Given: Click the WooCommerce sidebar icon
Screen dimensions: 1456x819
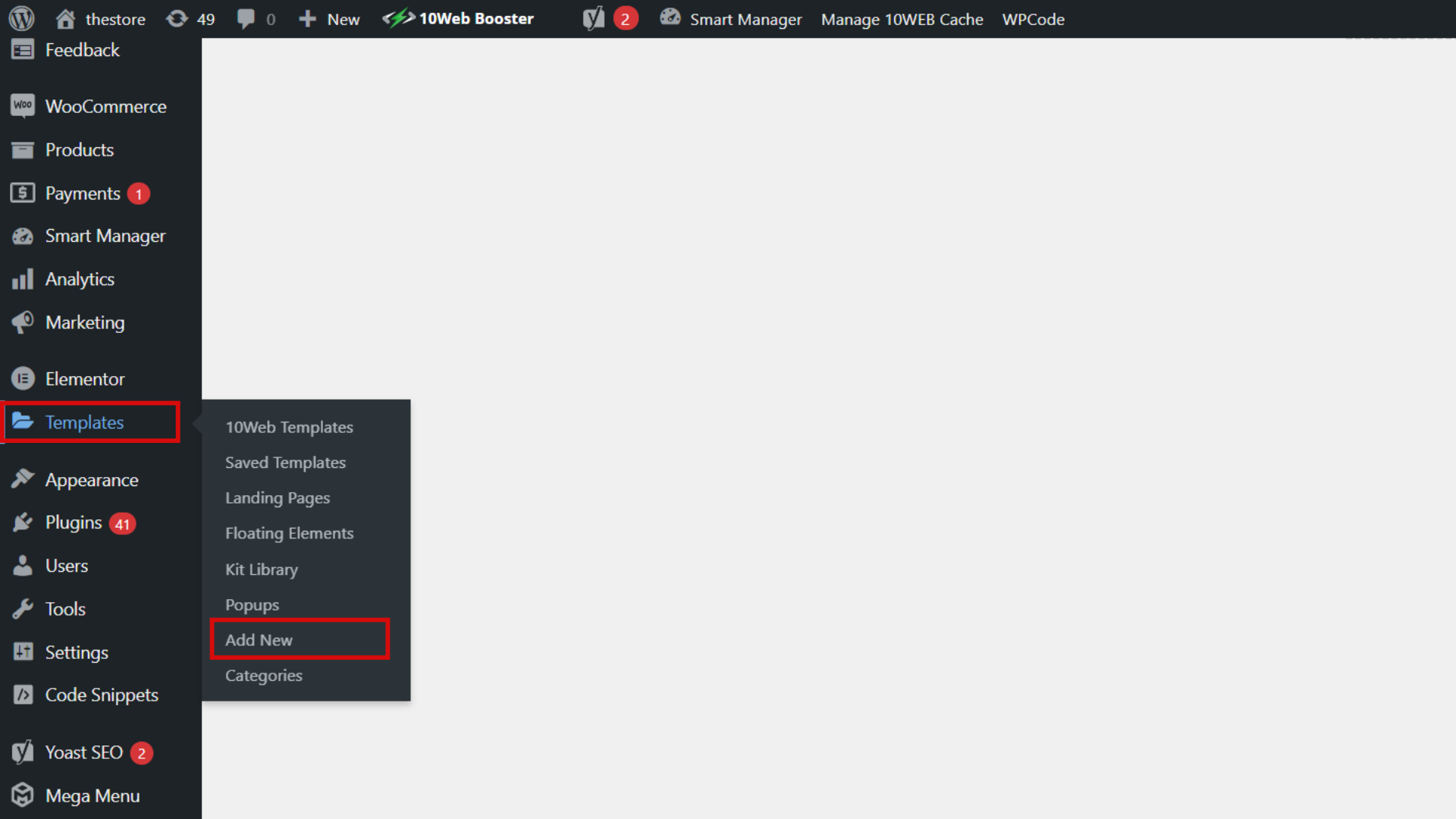Looking at the screenshot, I should 23,106.
